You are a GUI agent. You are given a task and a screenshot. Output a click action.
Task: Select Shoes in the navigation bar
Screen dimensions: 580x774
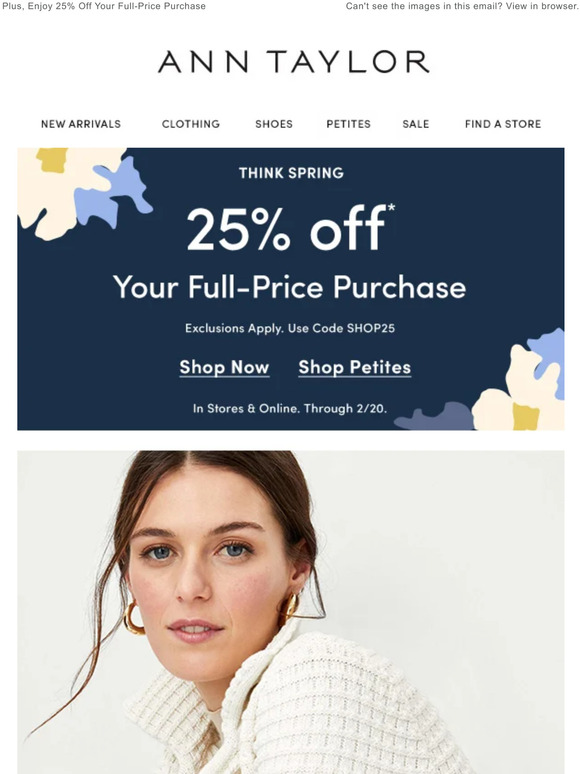coord(274,124)
